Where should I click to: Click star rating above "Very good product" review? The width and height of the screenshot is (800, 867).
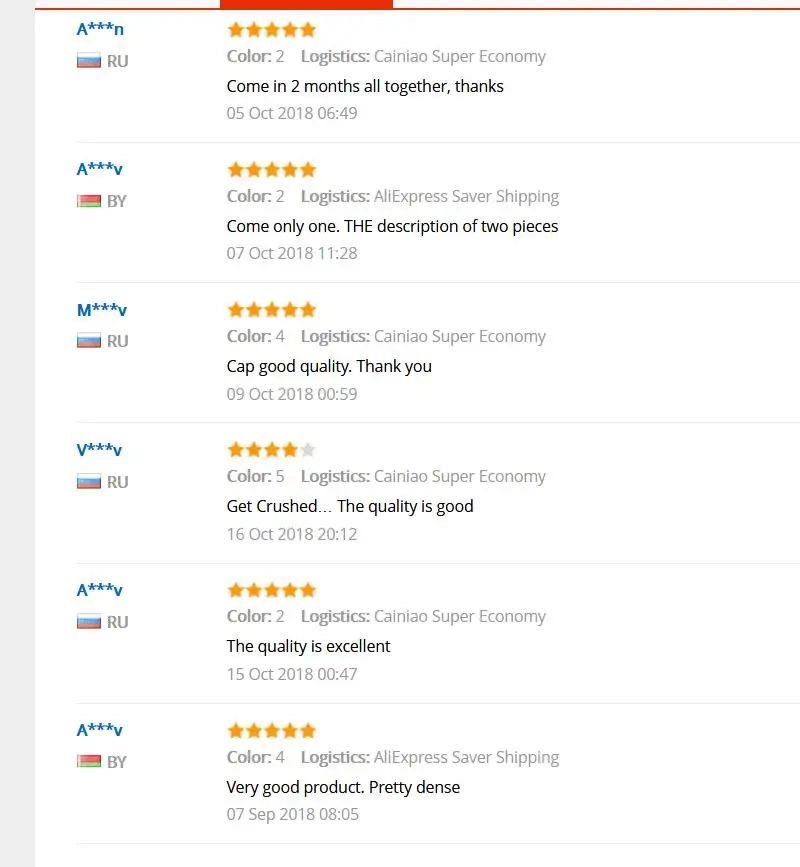tap(271, 731)
